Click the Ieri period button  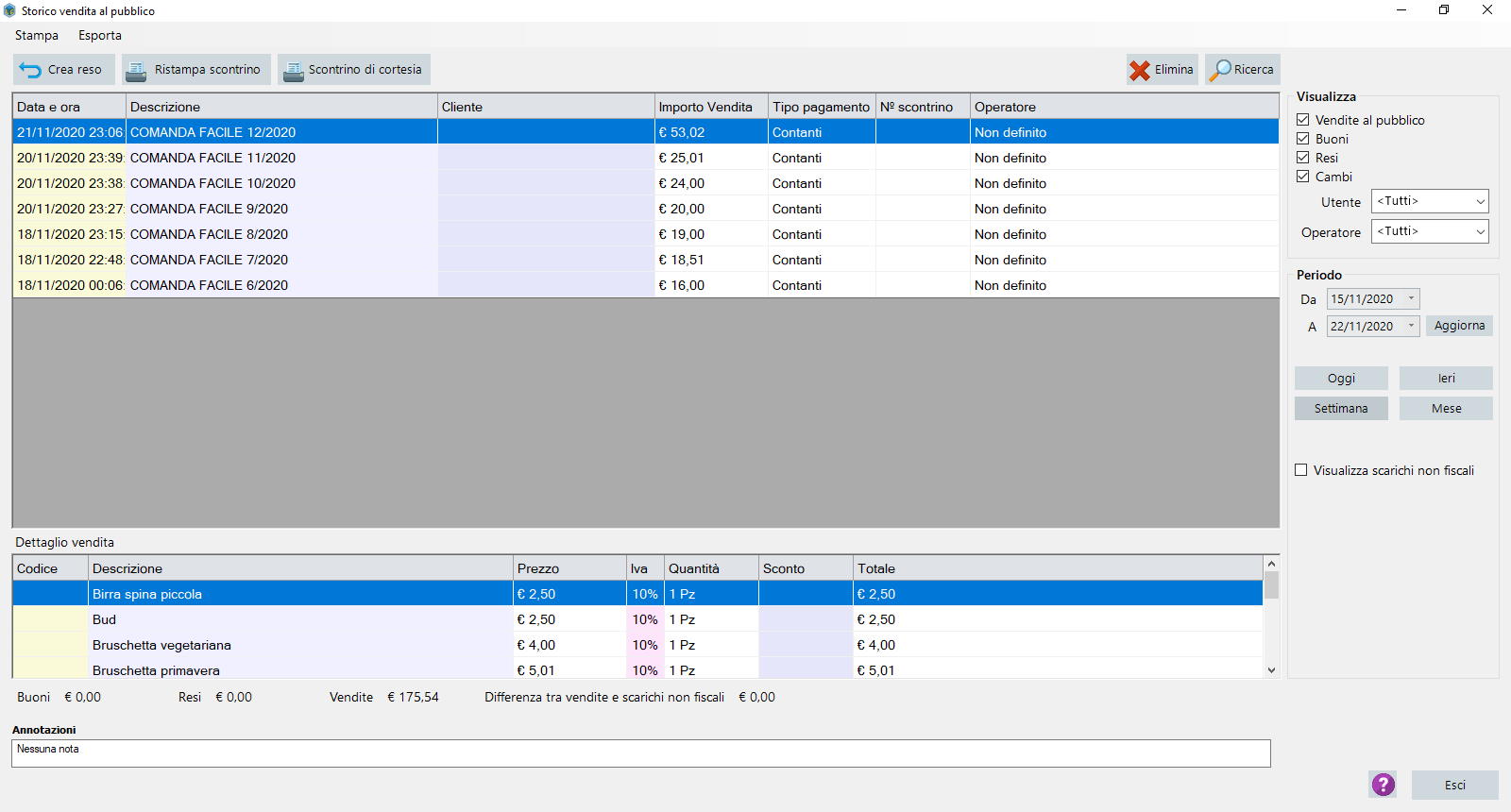[x=1446, y=379]
